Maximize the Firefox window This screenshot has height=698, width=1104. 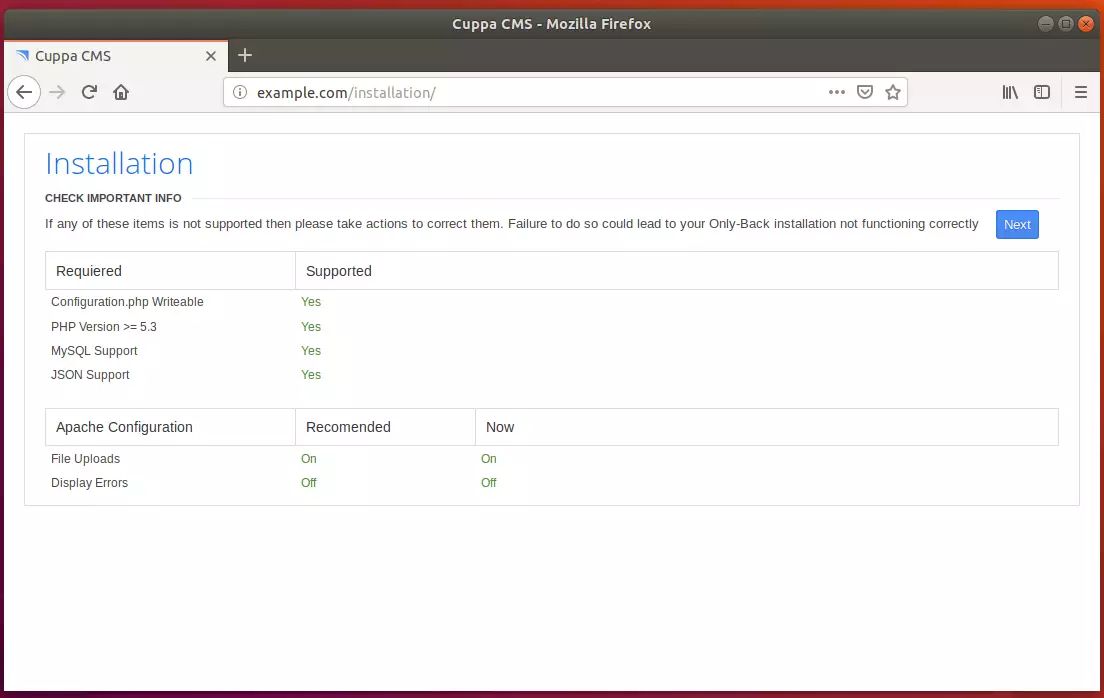point(1066,24)
